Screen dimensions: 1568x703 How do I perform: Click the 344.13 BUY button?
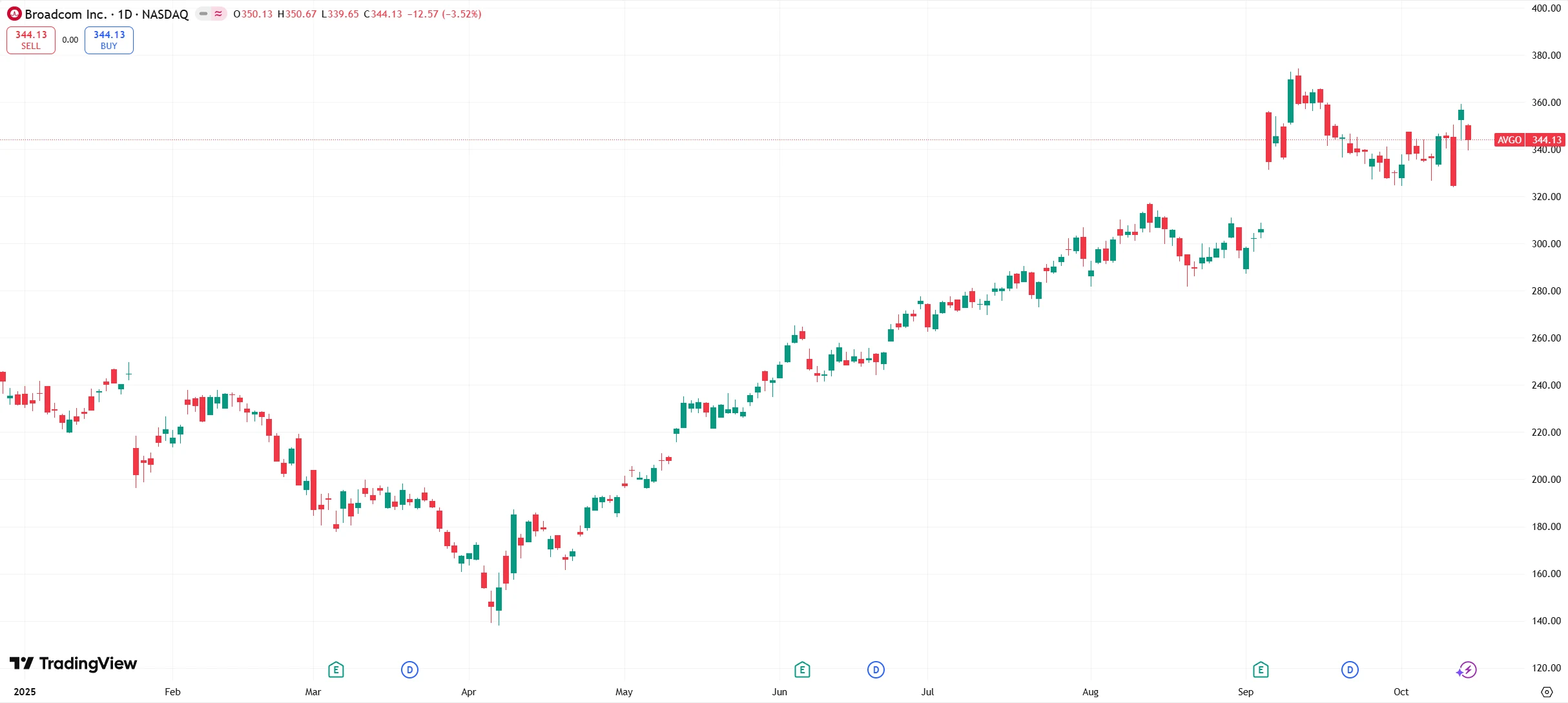point(109,40)
